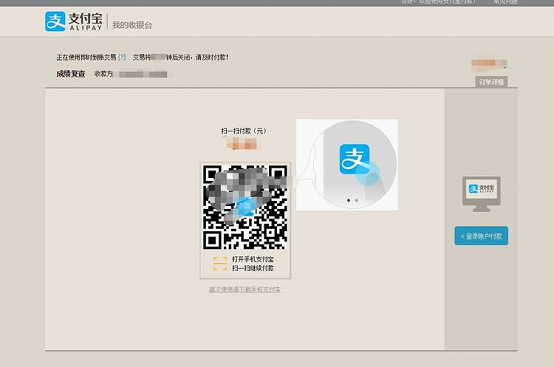Click the blurred payment amount above the QR code

pyautogui.click(x=242, y=144)
